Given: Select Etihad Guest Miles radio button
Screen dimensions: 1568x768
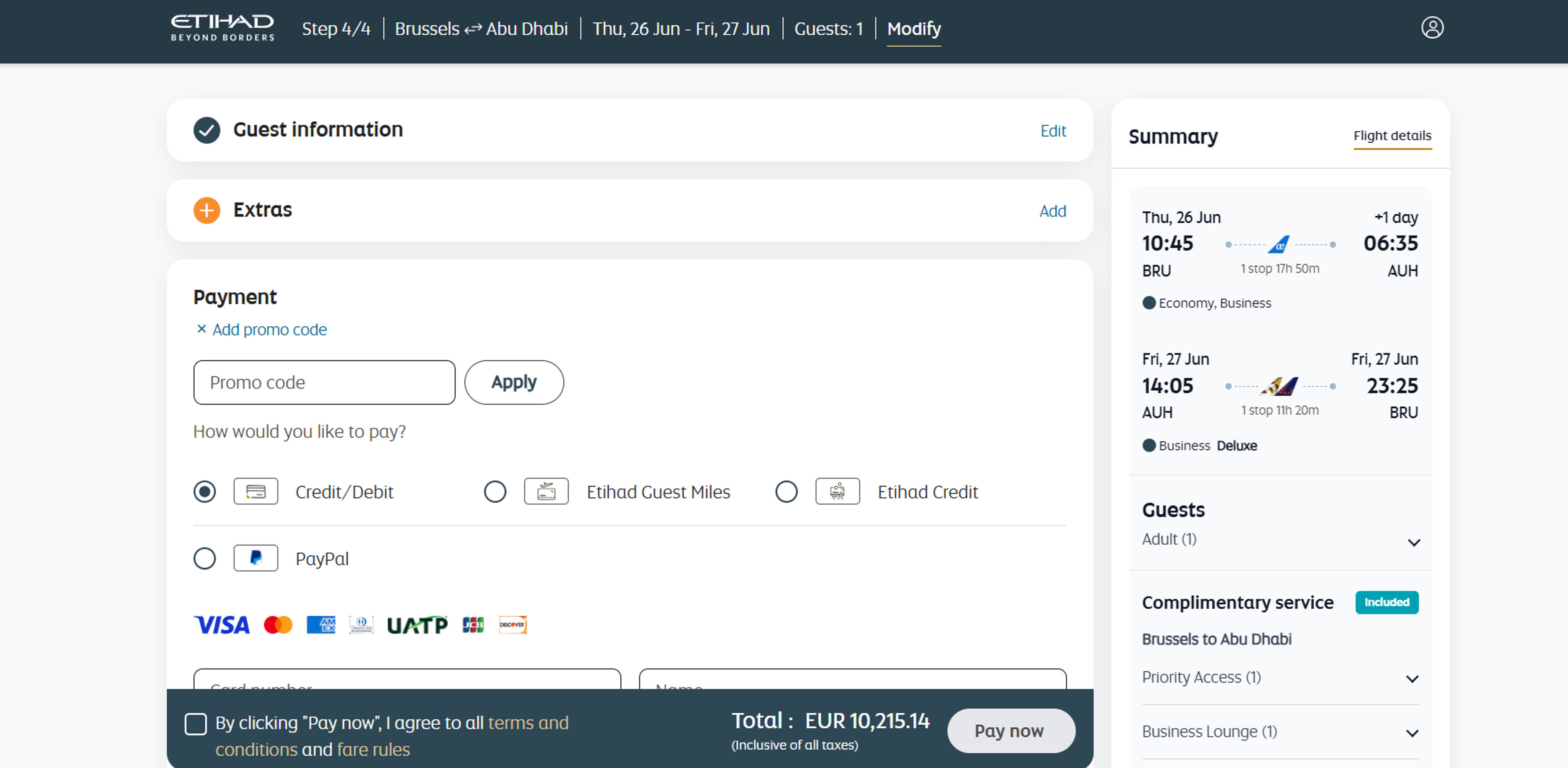Looking at the screenshot, I should tap(495, 491).
